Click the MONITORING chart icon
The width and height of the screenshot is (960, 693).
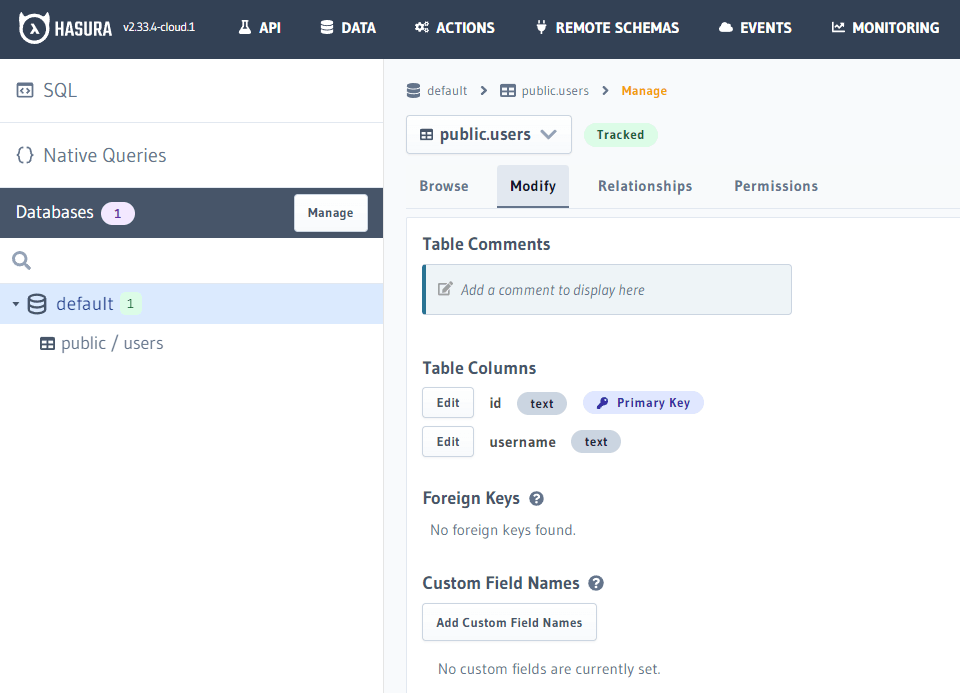click(838, 28)
